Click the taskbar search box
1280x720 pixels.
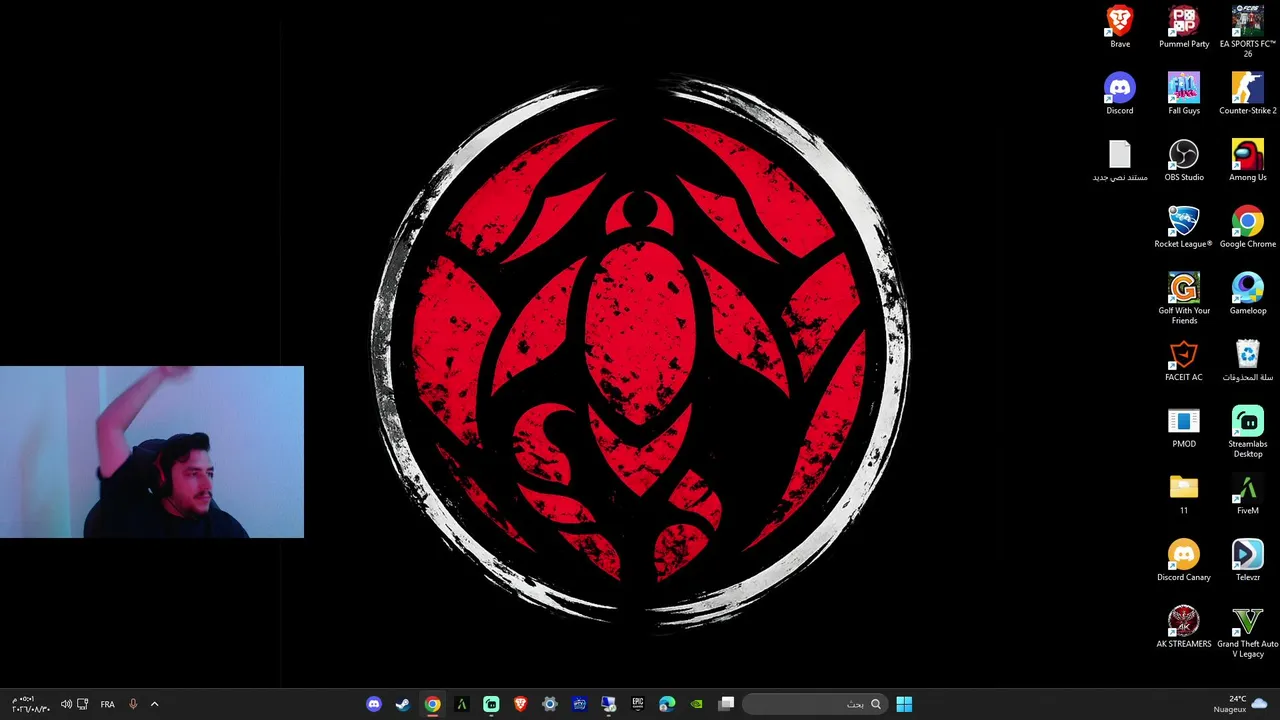[815, 704]
